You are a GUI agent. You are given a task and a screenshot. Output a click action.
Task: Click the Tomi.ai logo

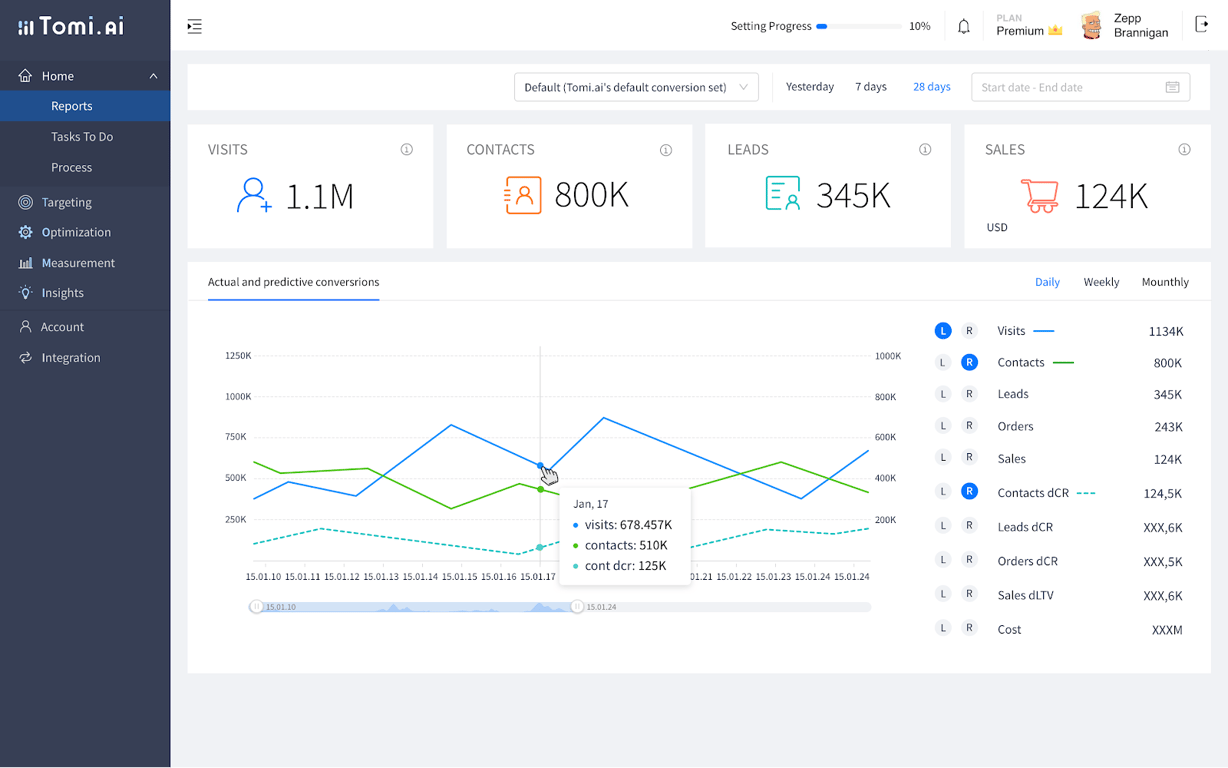coord(72,26)
